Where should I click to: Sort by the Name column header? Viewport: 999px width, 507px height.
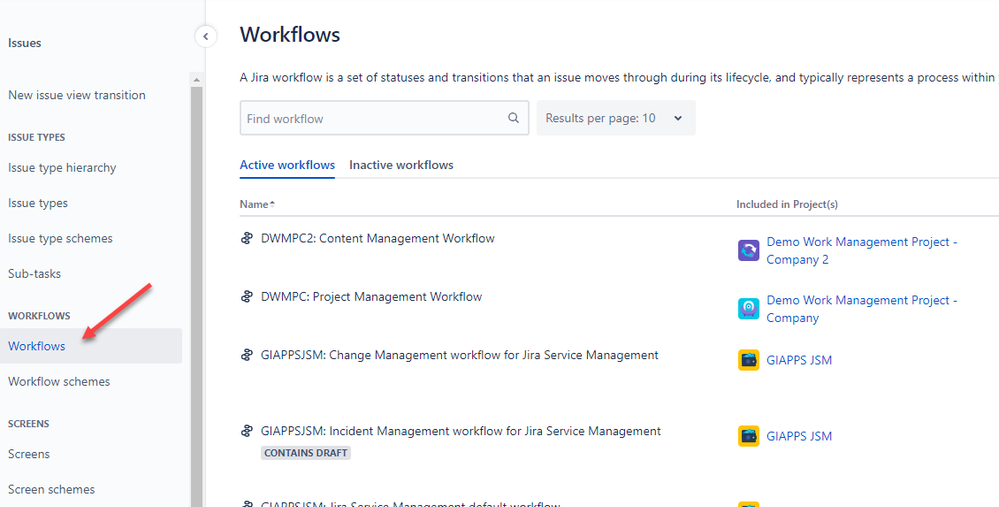point(257,204)
